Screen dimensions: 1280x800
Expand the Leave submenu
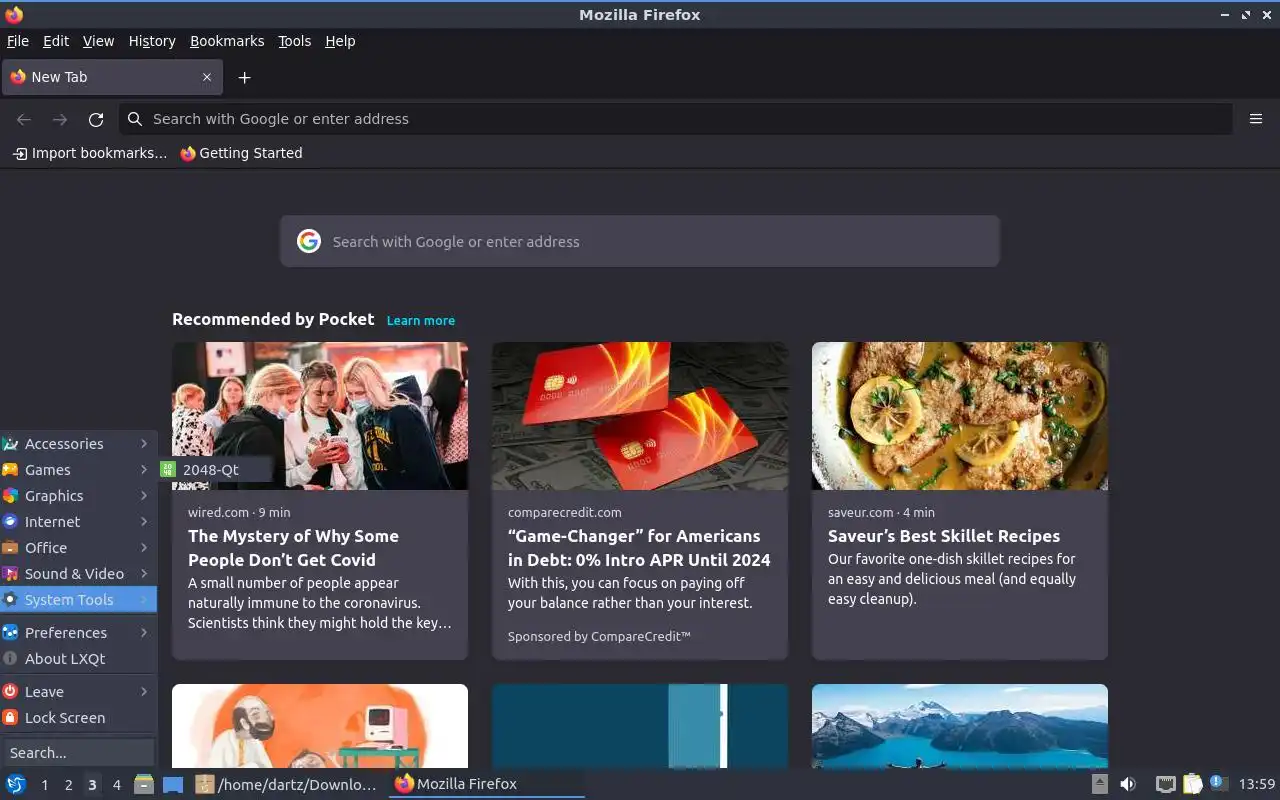pos(78,692)
